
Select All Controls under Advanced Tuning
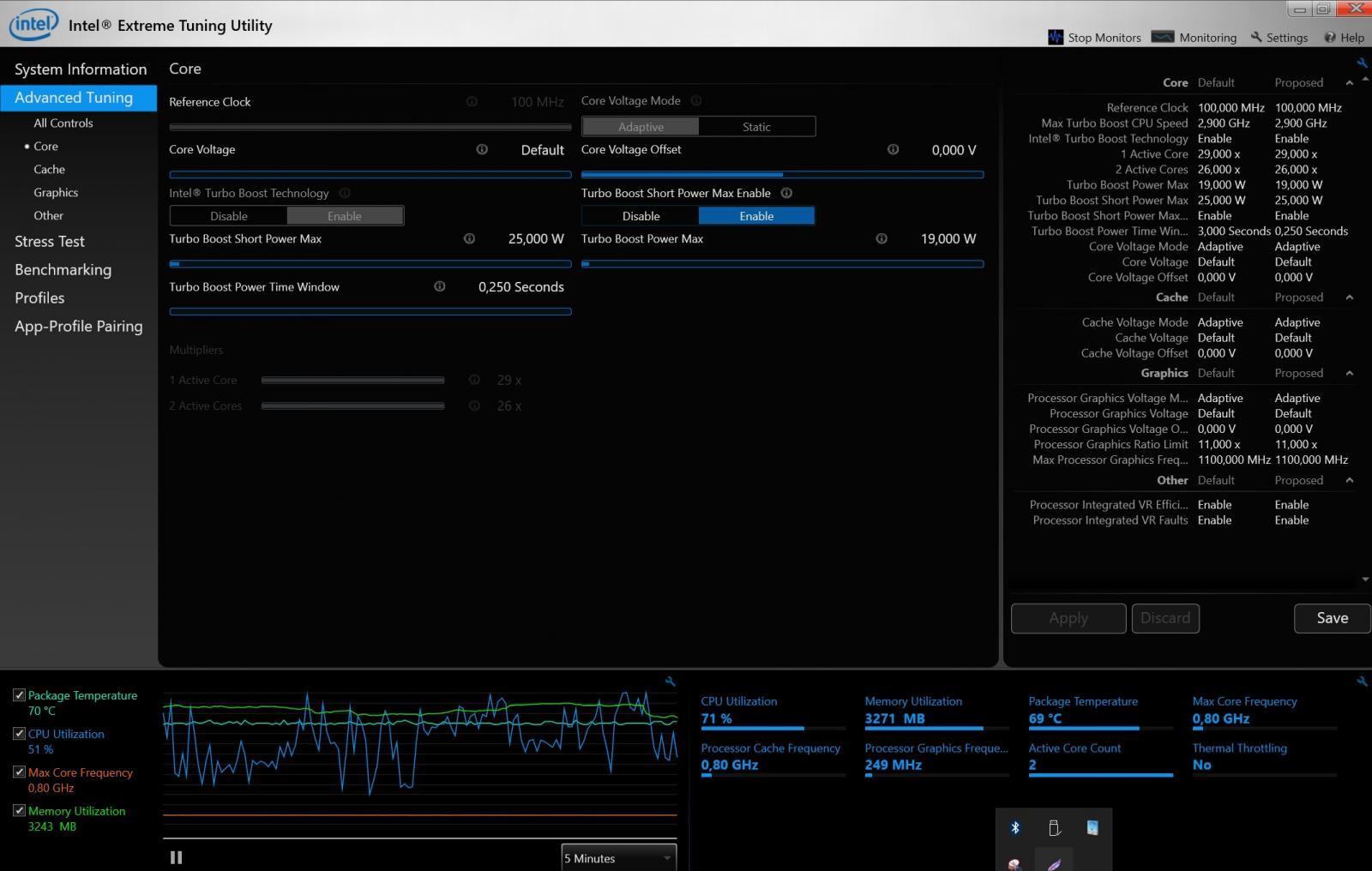pyautogui.click(x=63, y=123)
